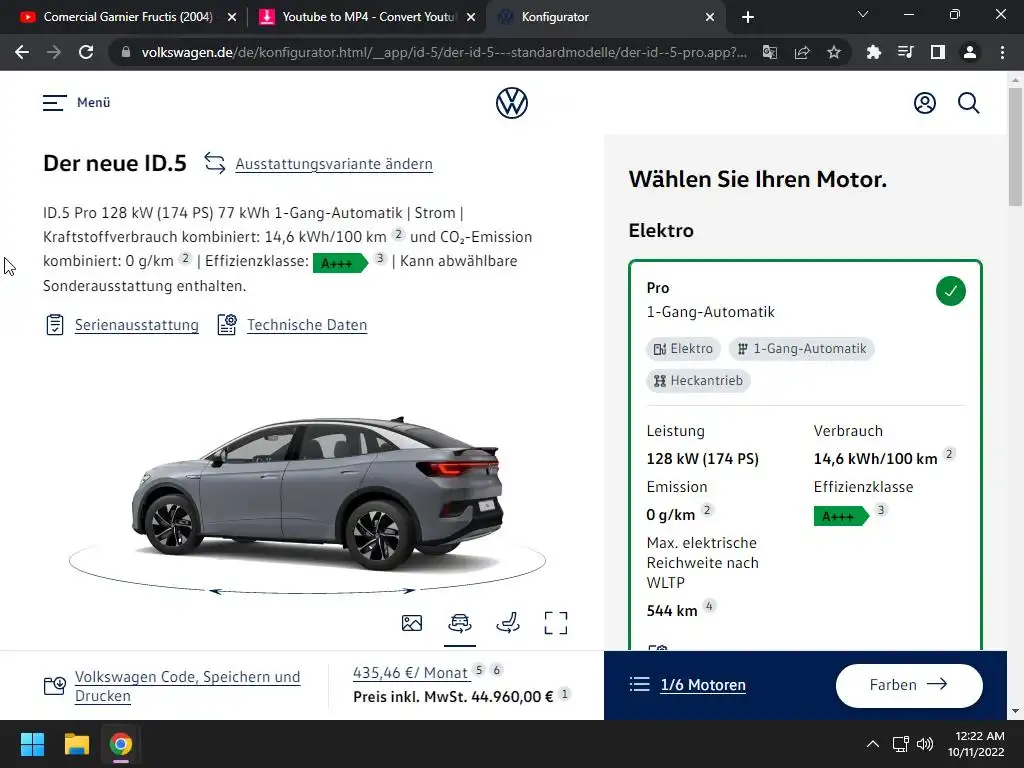Open the Chrome extensions puzzle icon
Viewport: 1024px width, 768px height.
(873, 52)
